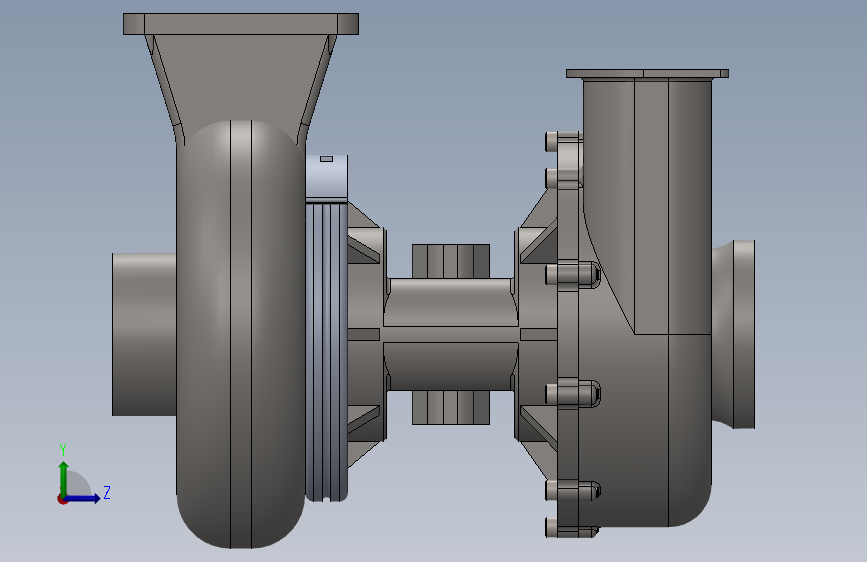This screenshot has width=867, height=562.
Task: Click the red X axis dot at triad origin
Action: coord(62,499)
